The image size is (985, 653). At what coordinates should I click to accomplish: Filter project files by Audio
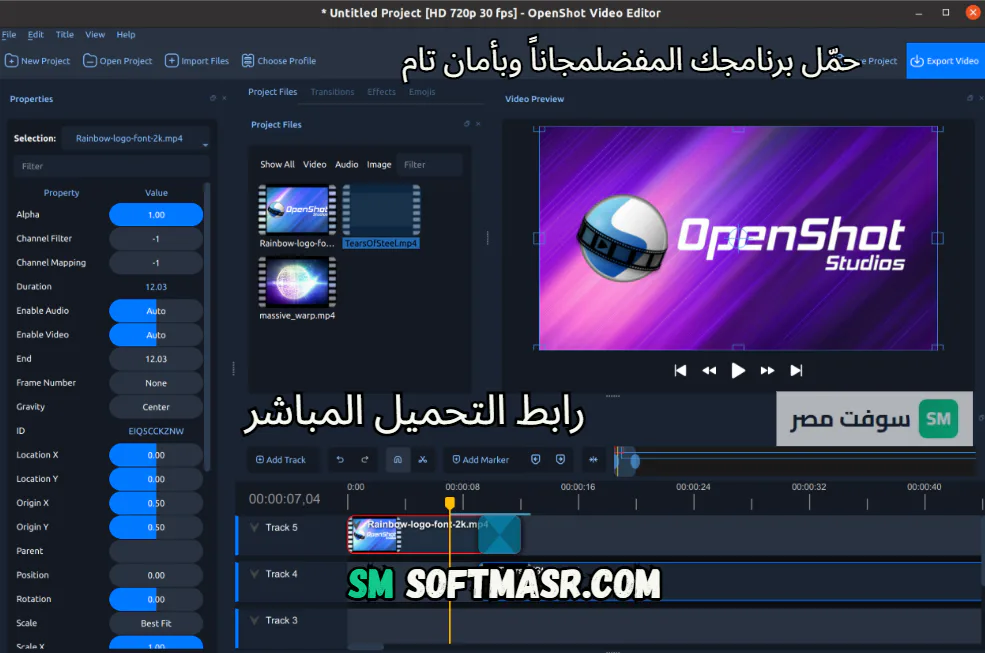click(347, 165)
